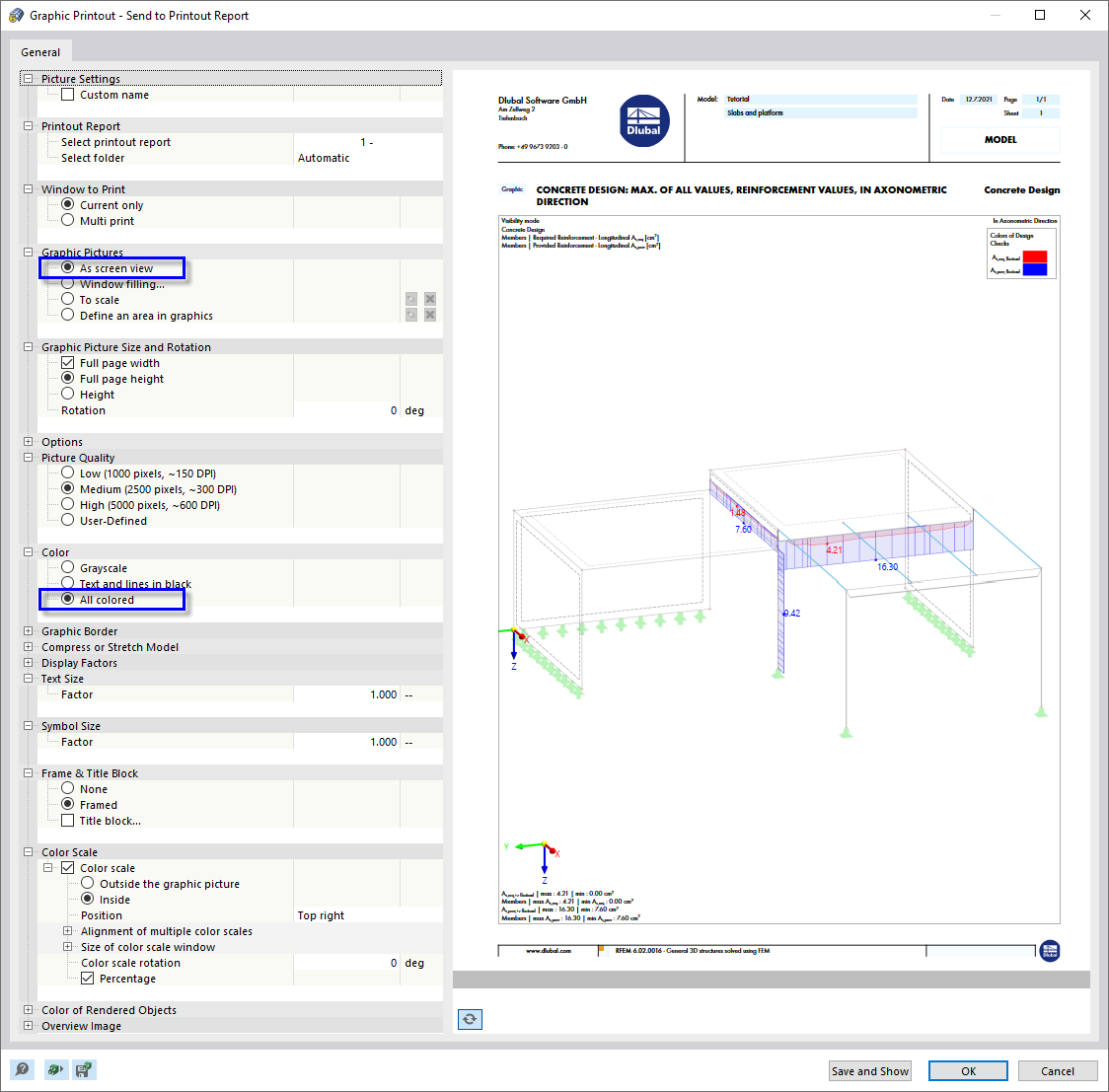Viewport: 1109px width, 1092px height.
Task: Select the Window filling option
Action: [x=68, y=284]
